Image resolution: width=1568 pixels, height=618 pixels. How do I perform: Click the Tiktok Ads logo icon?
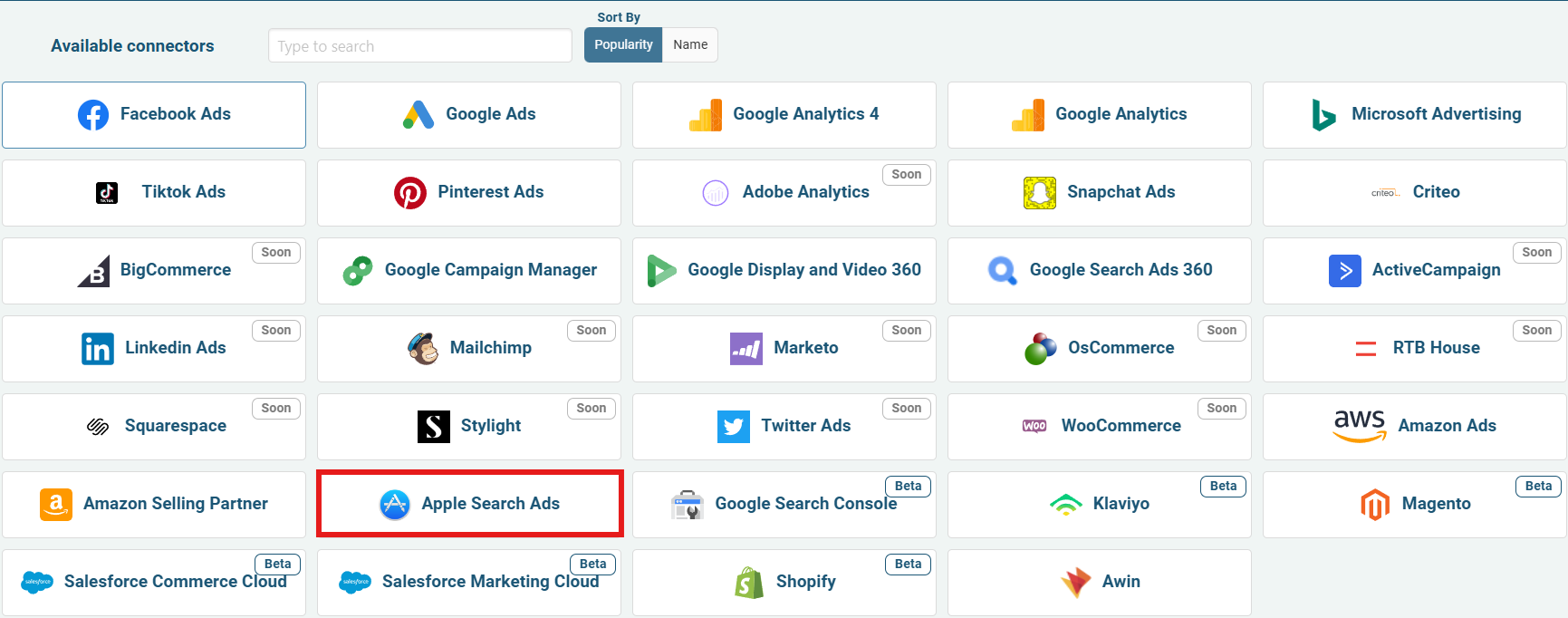click(x=107, y=193)
